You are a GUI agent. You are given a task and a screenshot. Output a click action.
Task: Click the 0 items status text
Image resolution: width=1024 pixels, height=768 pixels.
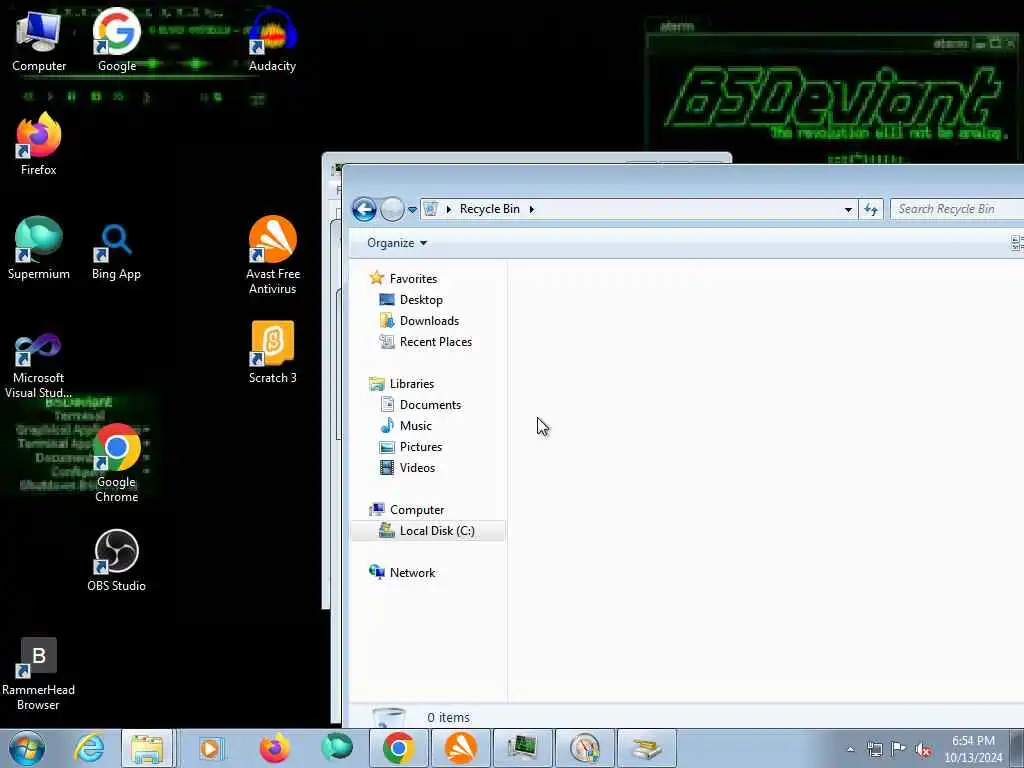click(x=449, y=718)
